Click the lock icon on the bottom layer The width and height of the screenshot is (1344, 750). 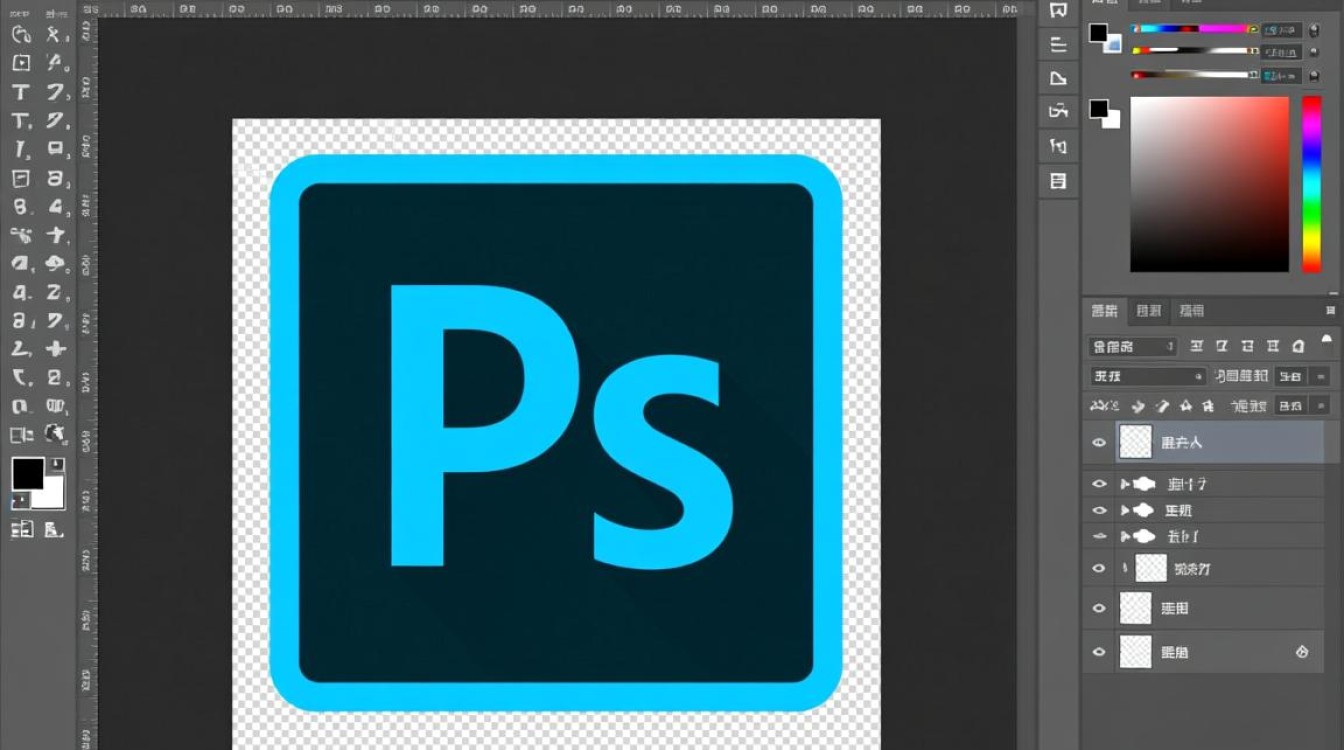tap(1301, 651)
